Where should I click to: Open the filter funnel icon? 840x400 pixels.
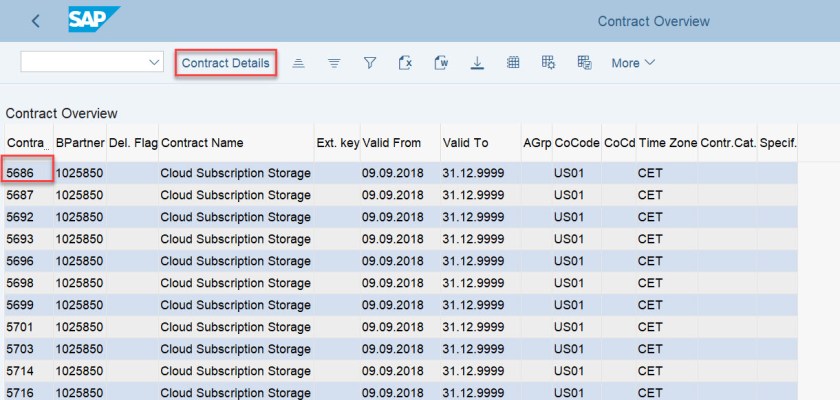tap(369, 63)
